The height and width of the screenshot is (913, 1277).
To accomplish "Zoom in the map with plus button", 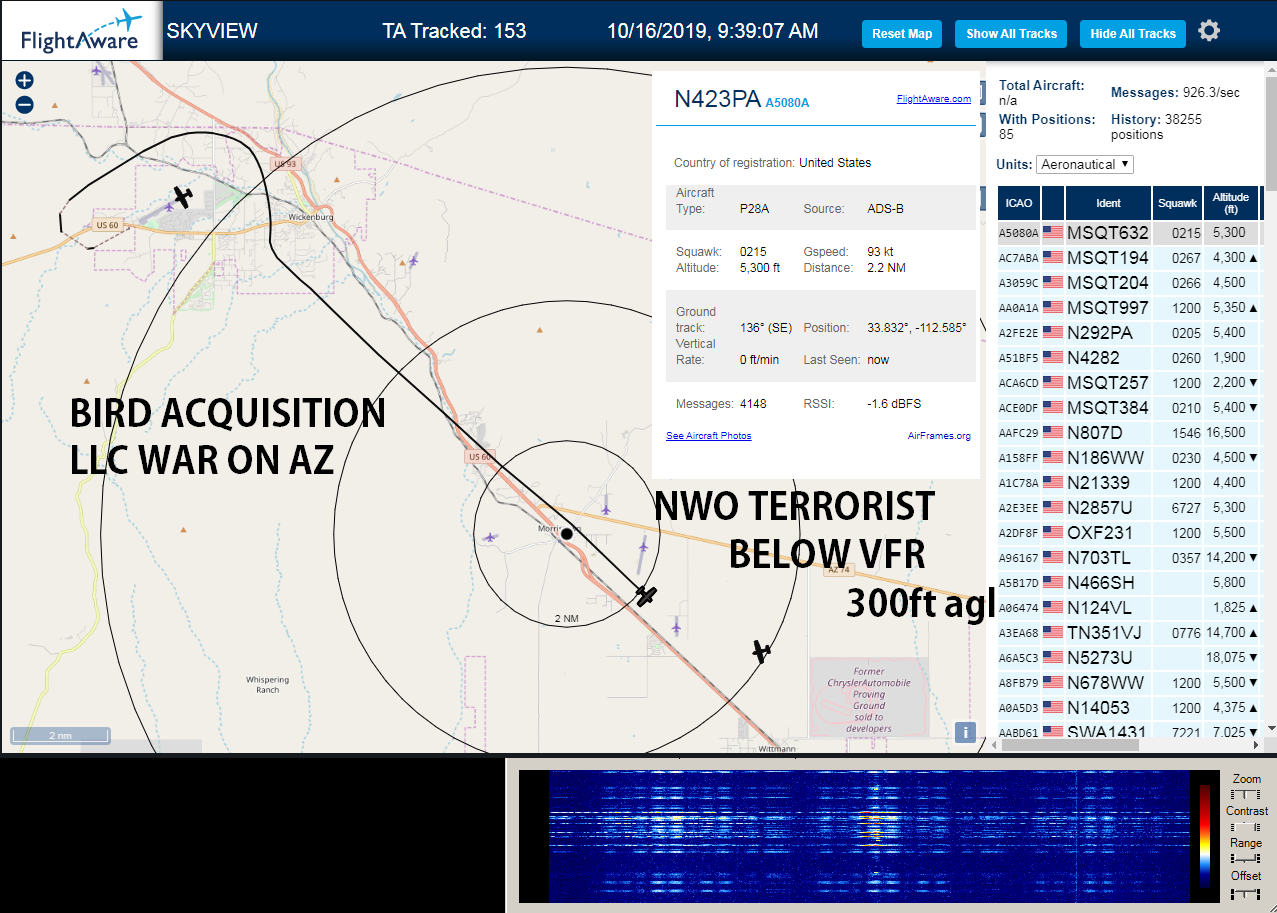I will tap(25, 81).
